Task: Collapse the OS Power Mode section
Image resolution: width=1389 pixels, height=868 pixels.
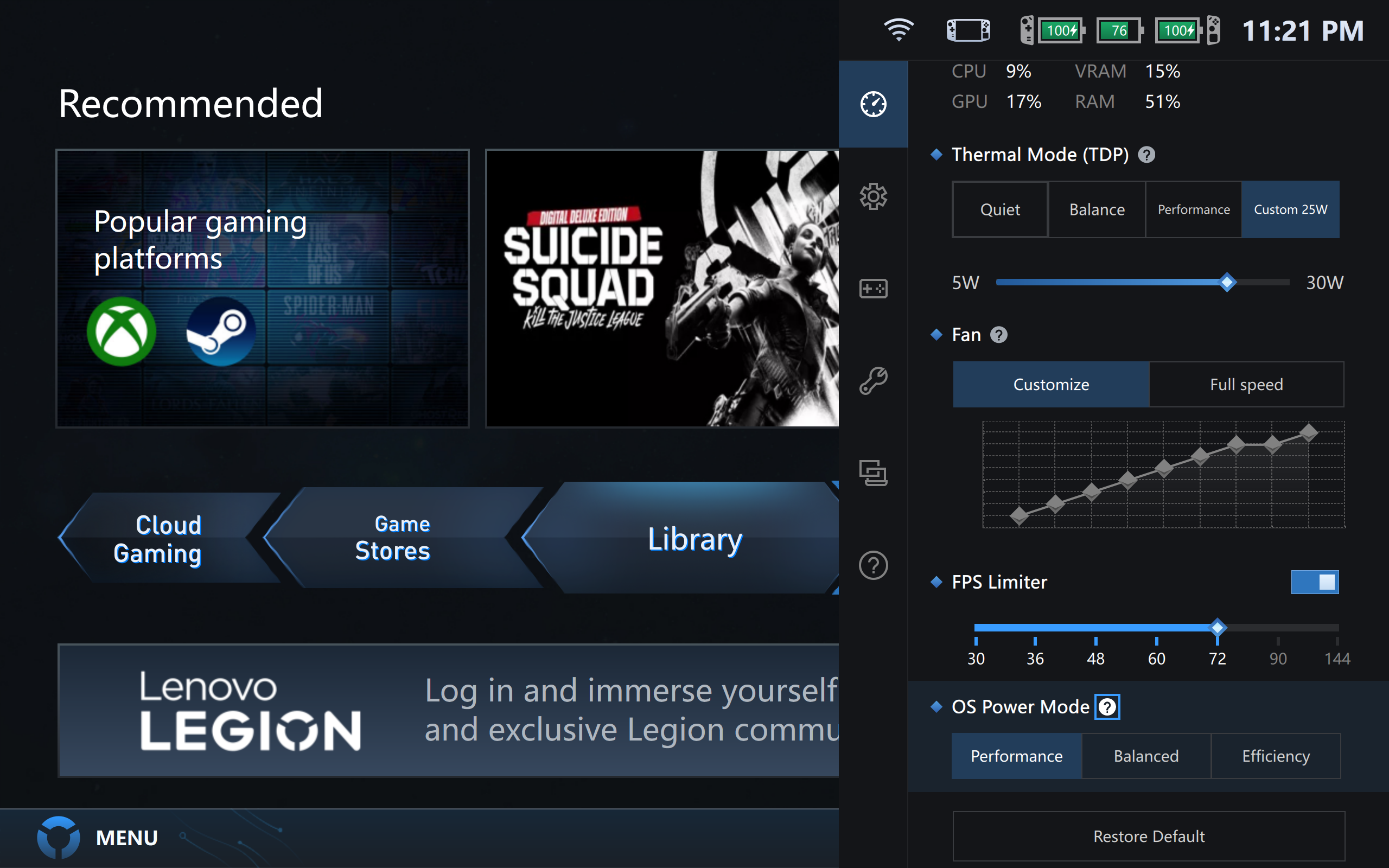Action: (x=936, y=707)
